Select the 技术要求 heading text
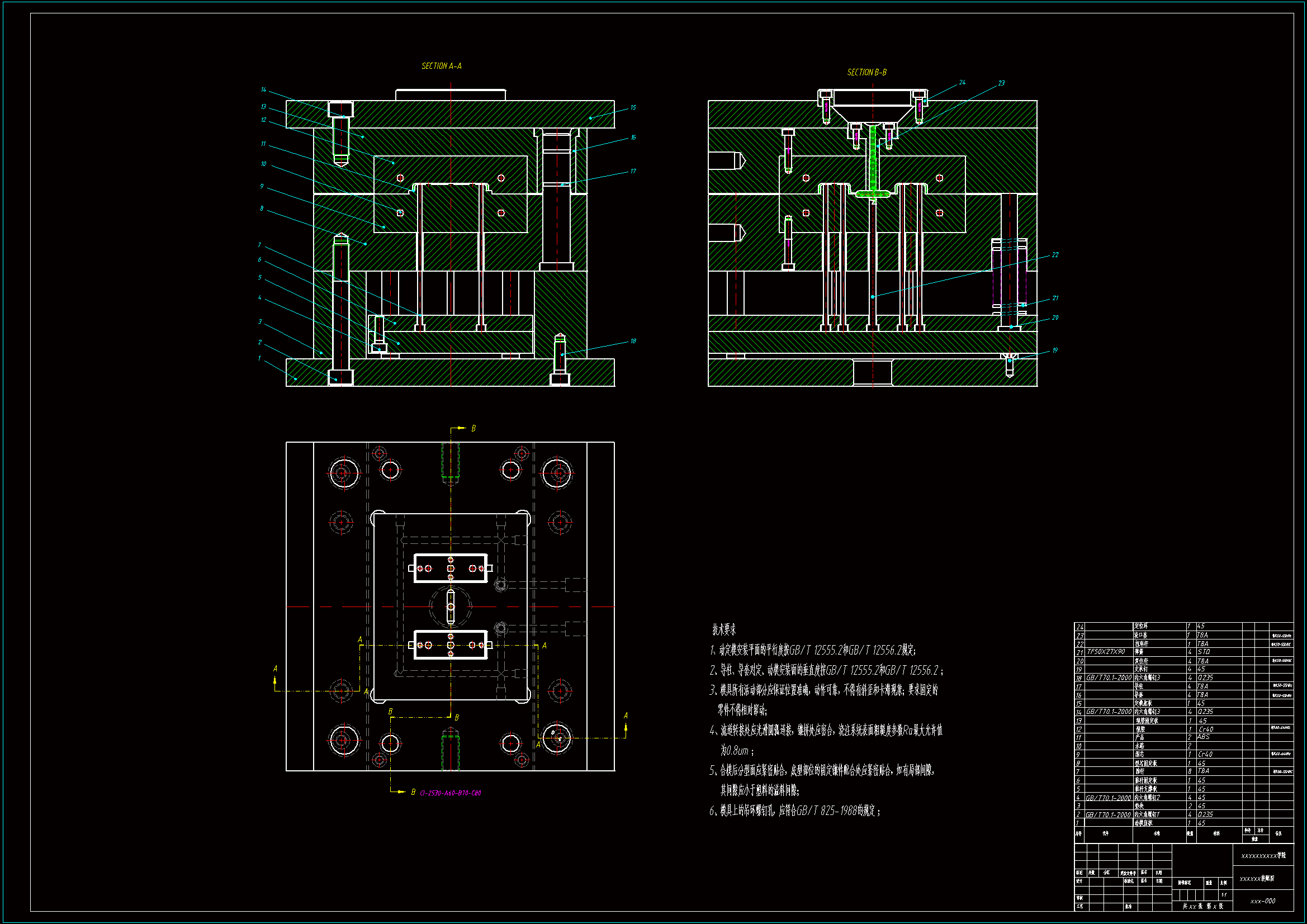Screen dimensions: 1307x924 723,629
